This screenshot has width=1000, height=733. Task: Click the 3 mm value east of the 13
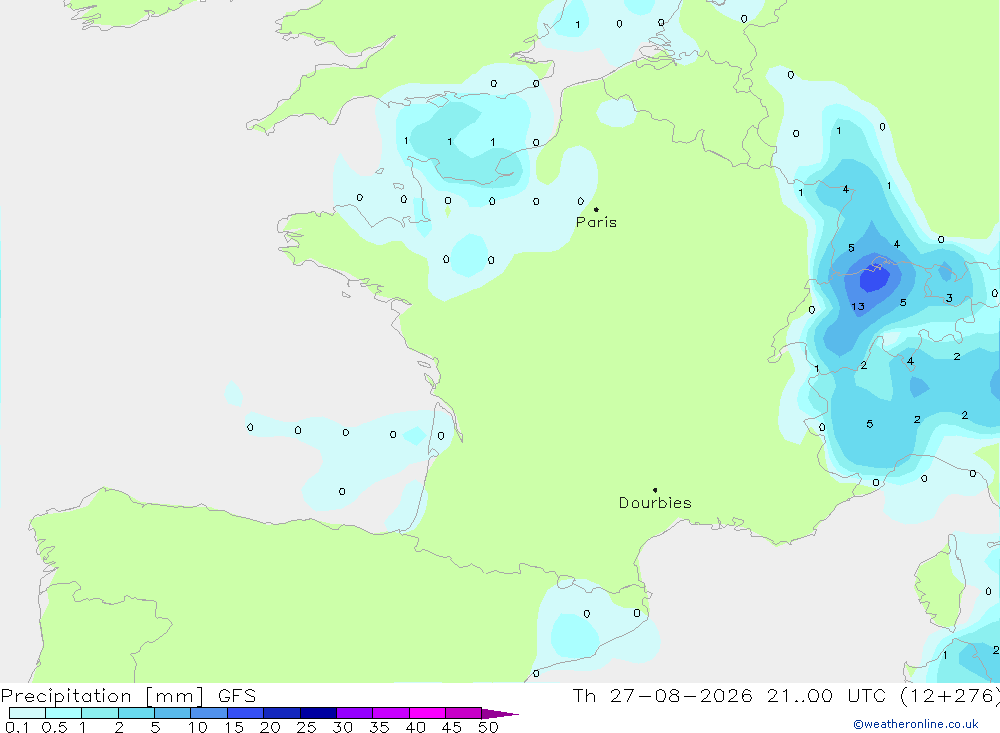pyautogui.click(x=949, y=298)
